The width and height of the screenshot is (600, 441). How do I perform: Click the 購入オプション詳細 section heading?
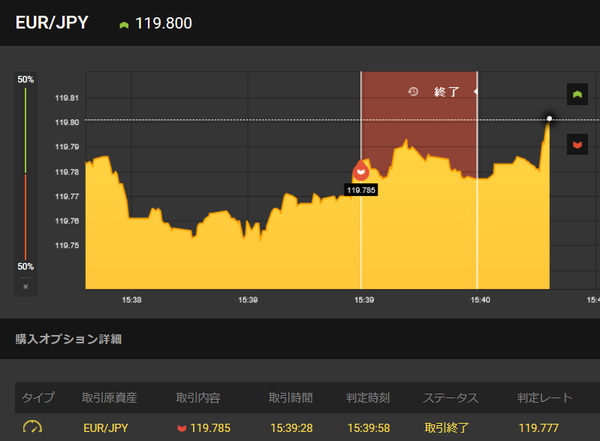68,339
